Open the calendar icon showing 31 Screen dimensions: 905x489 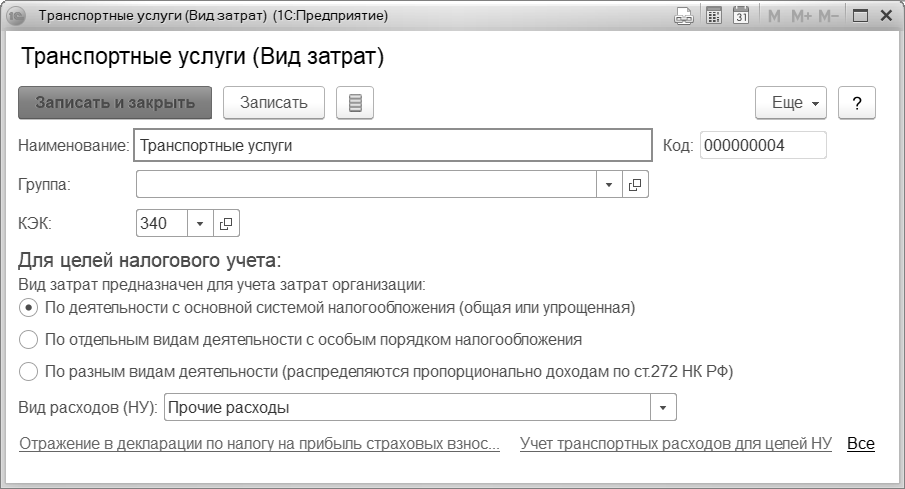[741, 17]
